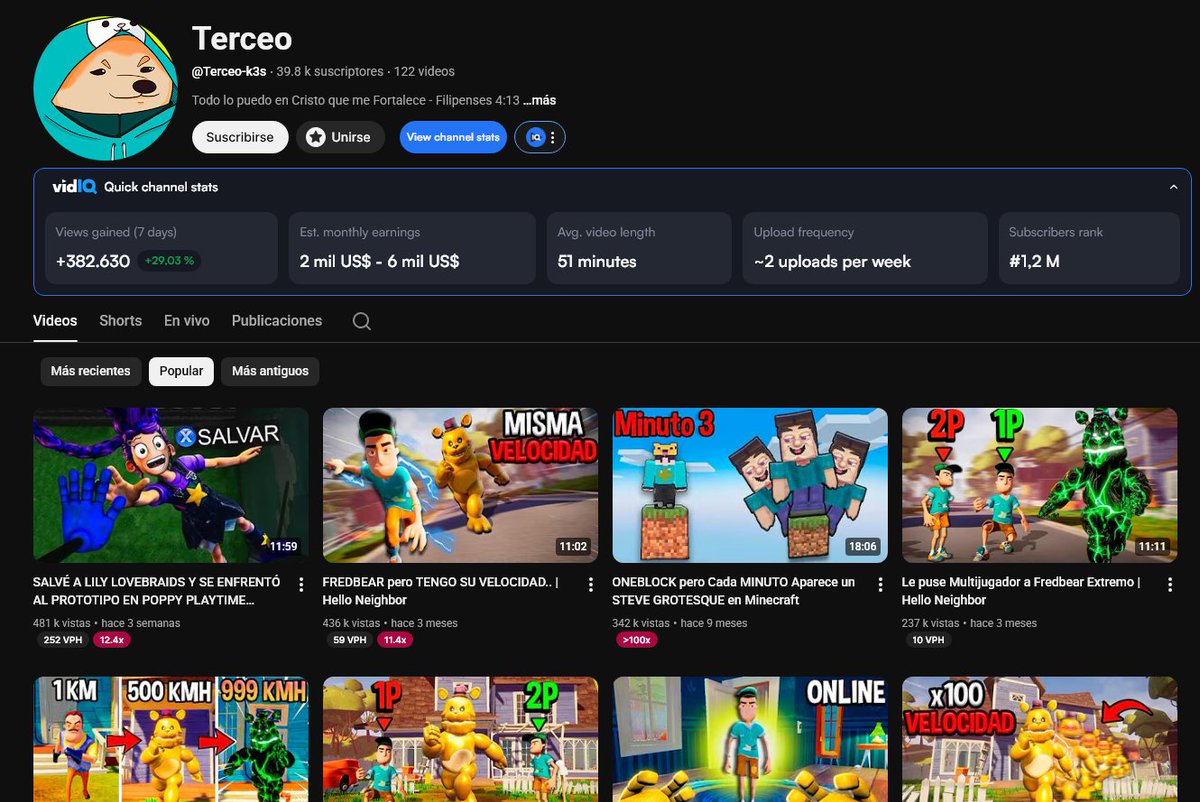Open the SALVAR Poppy Playtime video thumbnail
This screenshot has width=1200, height=802.
point(171,485)
